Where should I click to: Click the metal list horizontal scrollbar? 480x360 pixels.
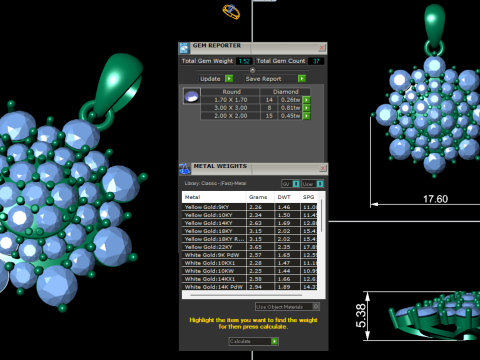click(246, 295)
